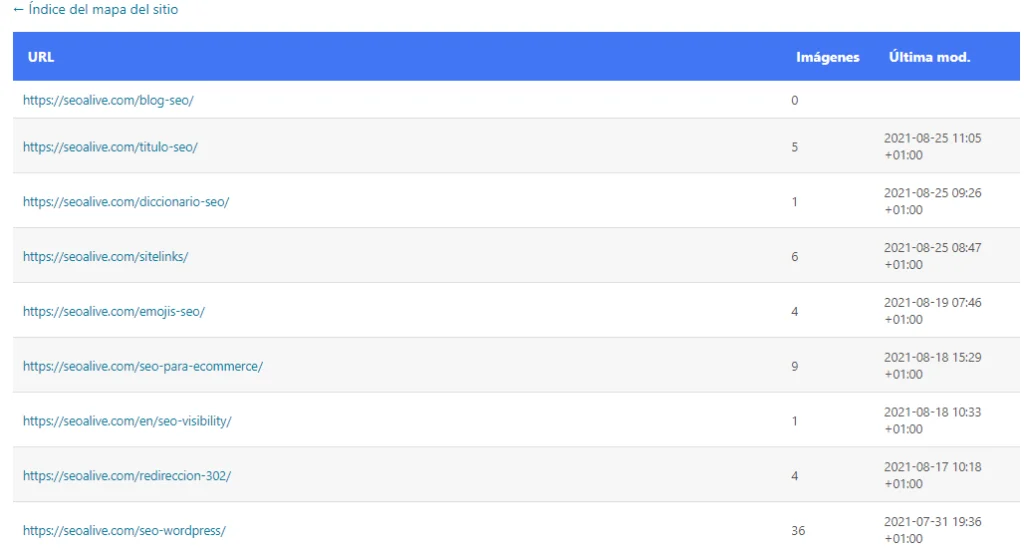Select image count 1 in diccionario-seo row
The image size is (1024, 550).
click(795, 202)
